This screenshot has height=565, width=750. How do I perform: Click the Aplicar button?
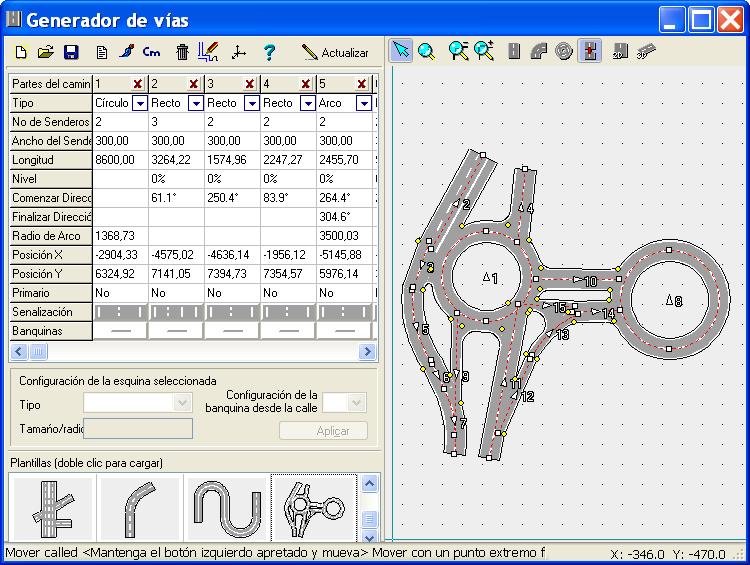323,431
